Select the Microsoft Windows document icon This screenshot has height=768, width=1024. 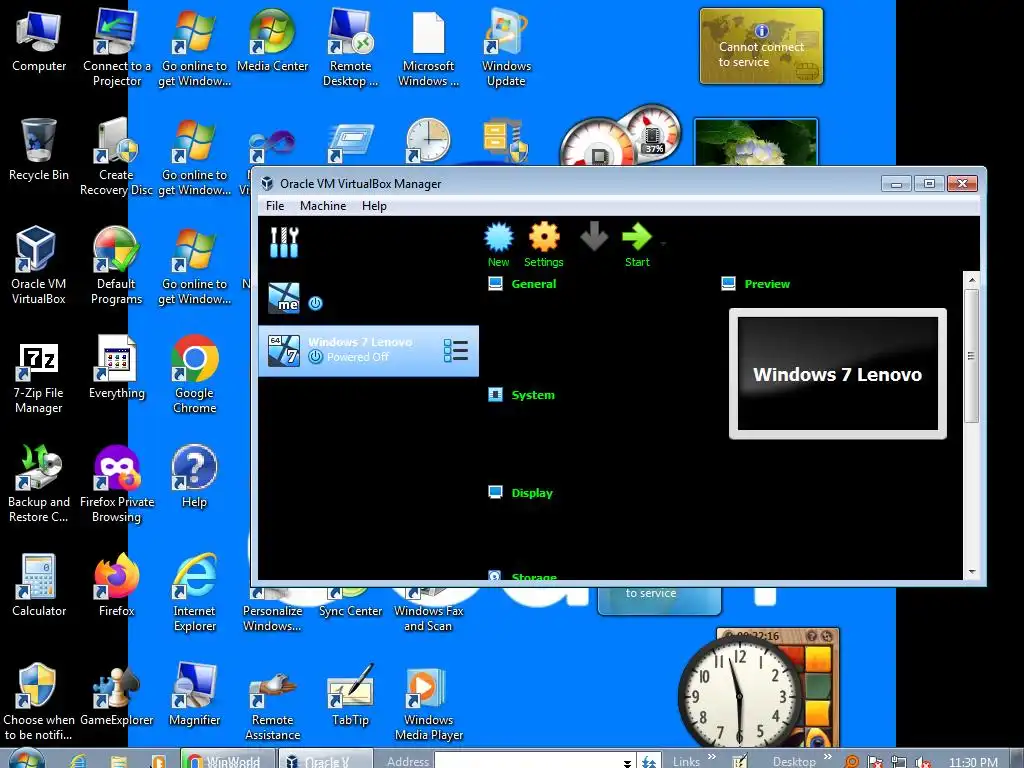(428, 47)
